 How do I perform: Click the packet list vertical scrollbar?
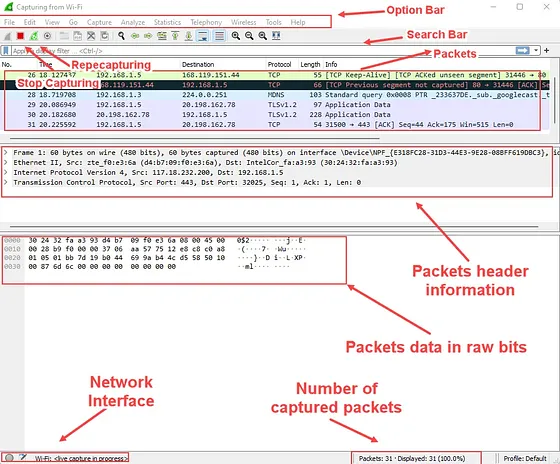pos(554,100)
